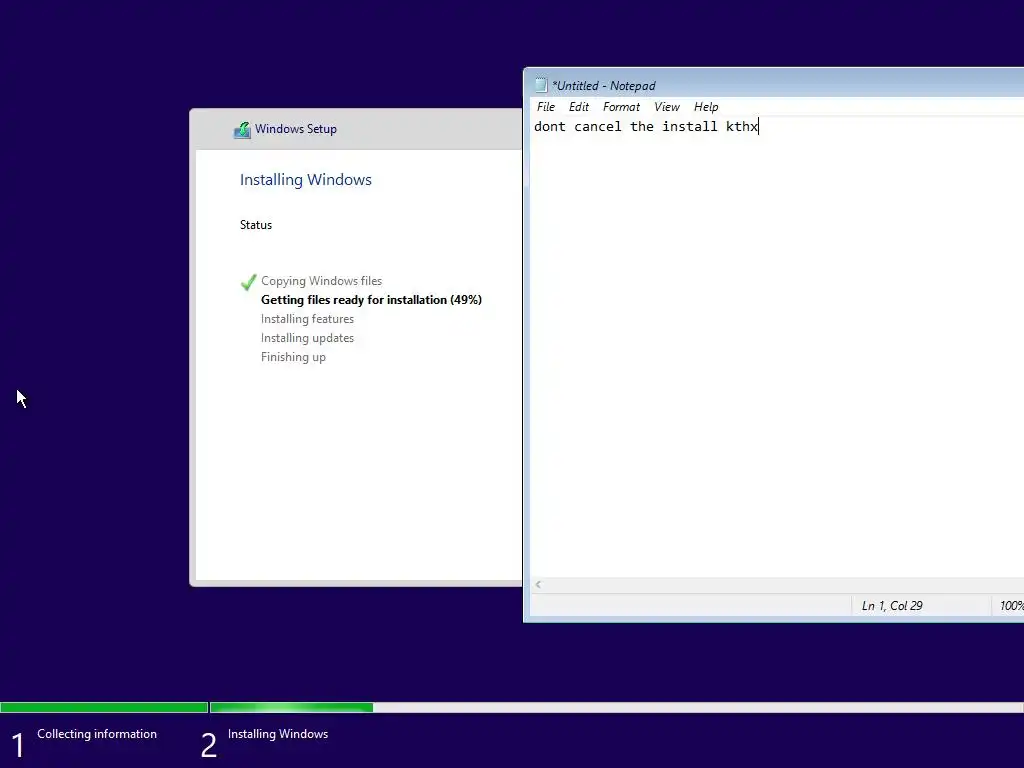1024x768 pixels.
Task: Click the 'Installing updates' step
Action: 308,338
